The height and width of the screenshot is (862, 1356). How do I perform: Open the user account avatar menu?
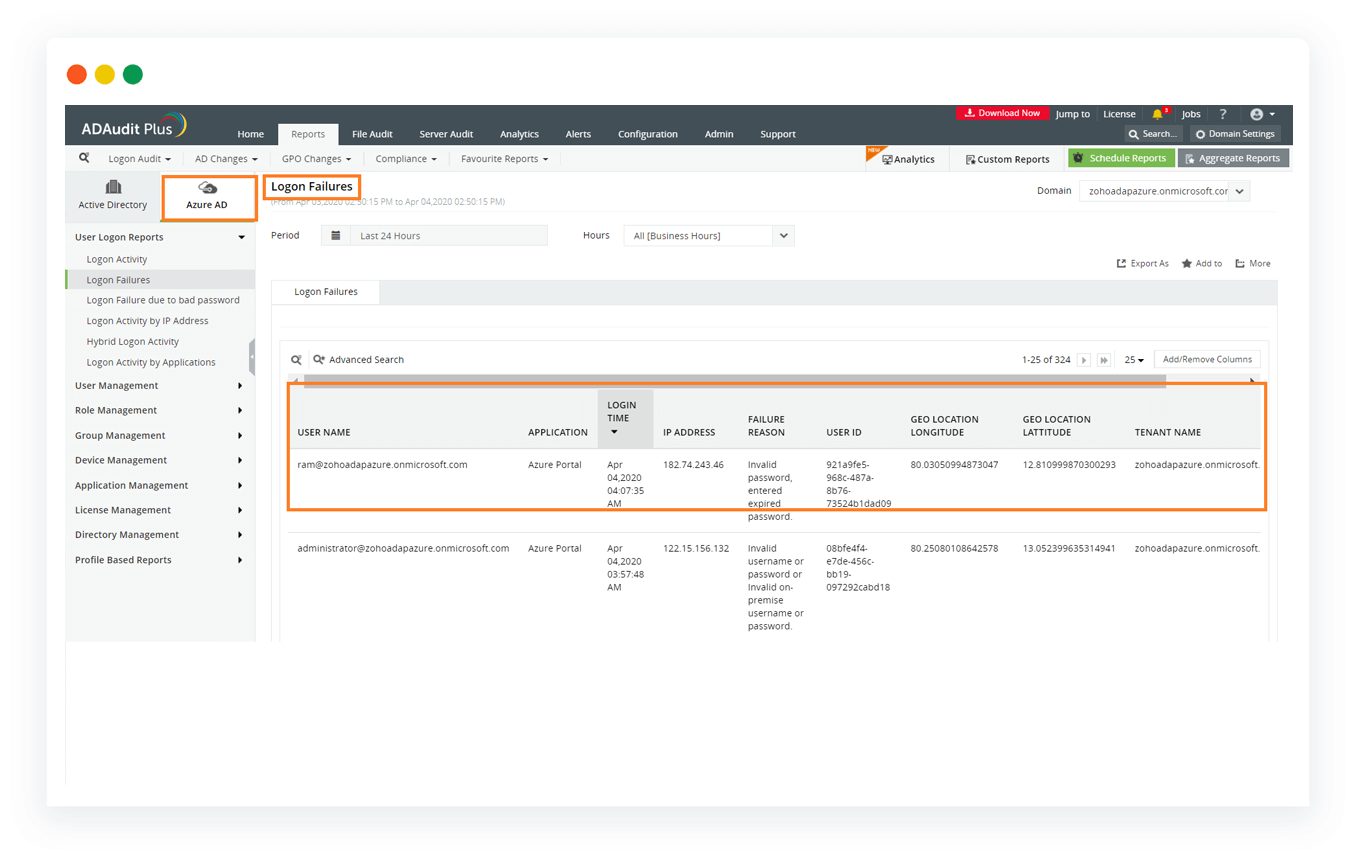tap(1262, 114)
